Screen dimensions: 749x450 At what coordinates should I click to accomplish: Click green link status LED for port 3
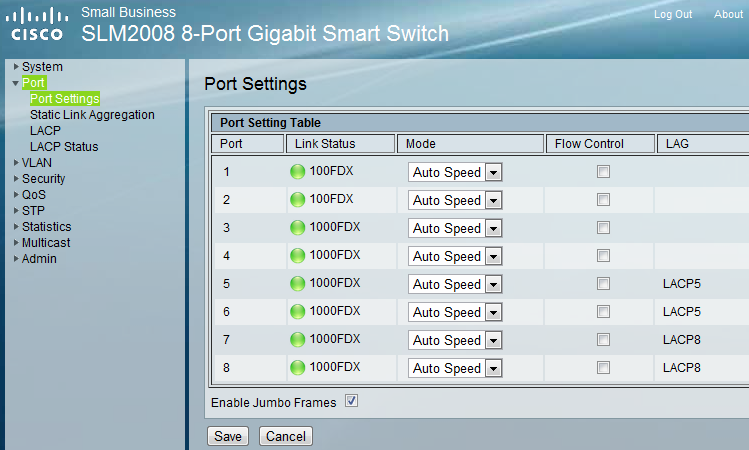(297, 227)
